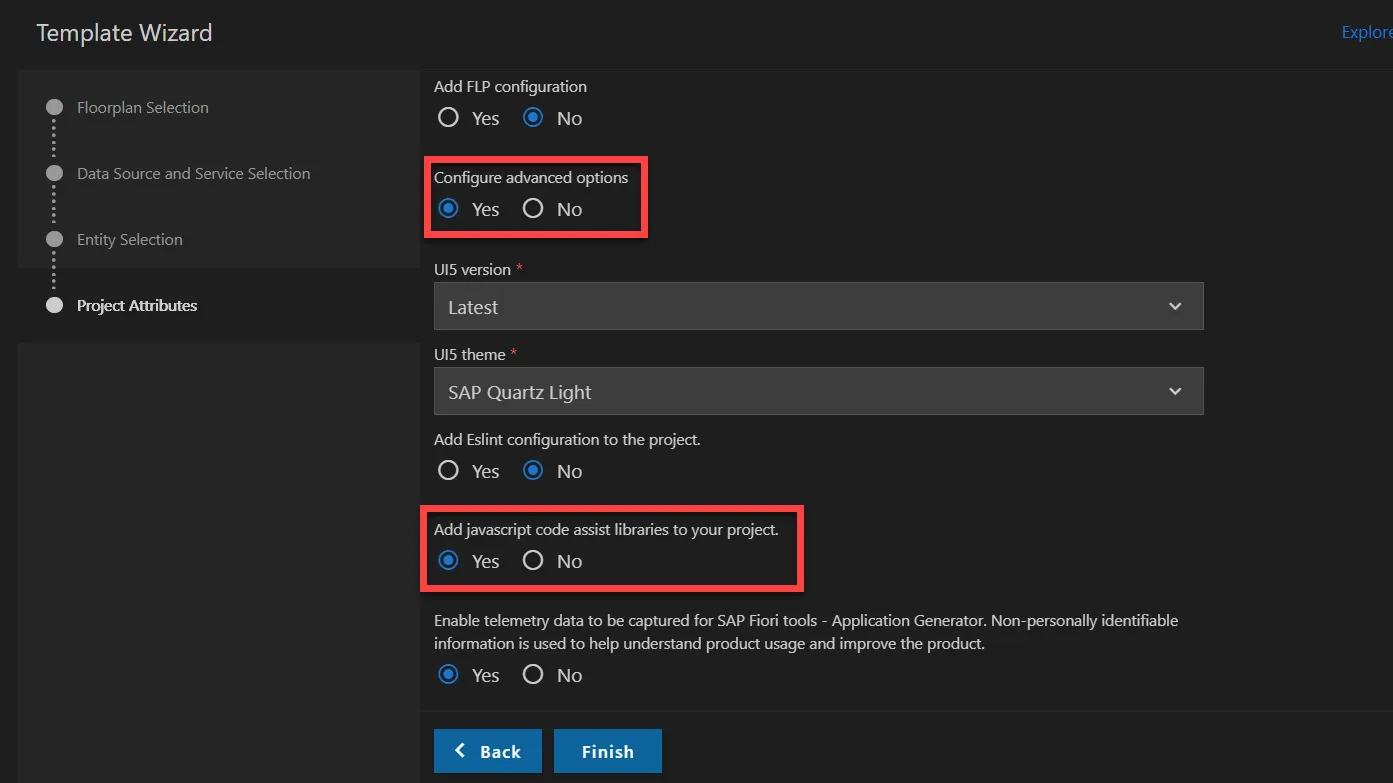Screen dimensions: 1393x783
Task: Click the Project Attributes step circle marker
Action: tap(55, 306)
